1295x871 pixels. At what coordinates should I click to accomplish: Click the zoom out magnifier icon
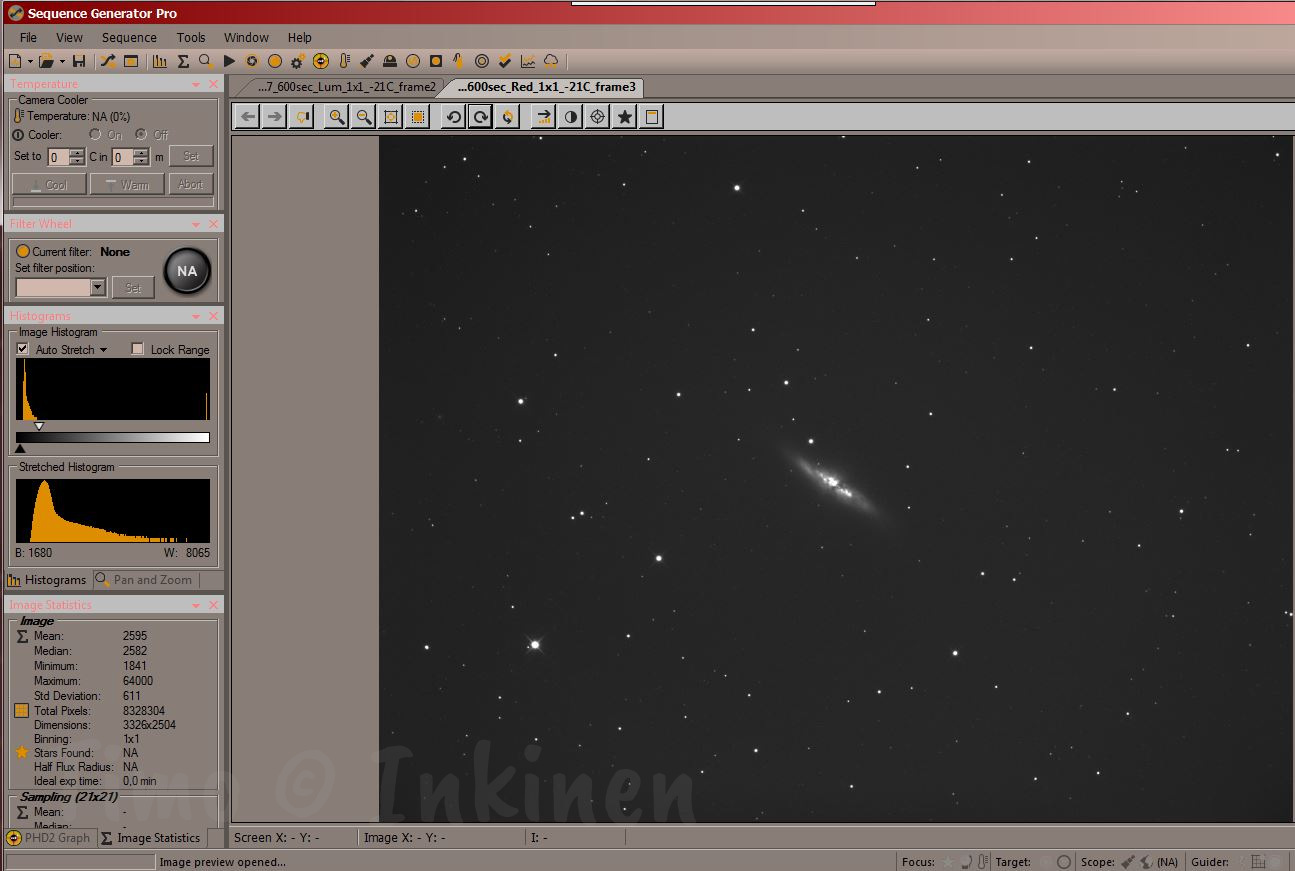click(x=364, y=117)
